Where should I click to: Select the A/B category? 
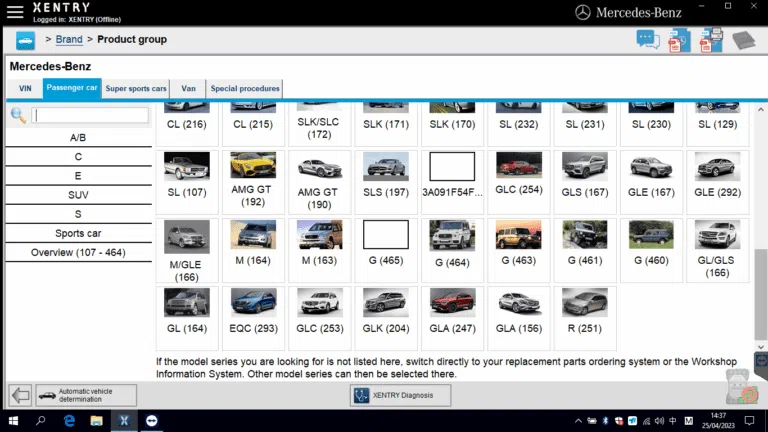tap(78, 138)
